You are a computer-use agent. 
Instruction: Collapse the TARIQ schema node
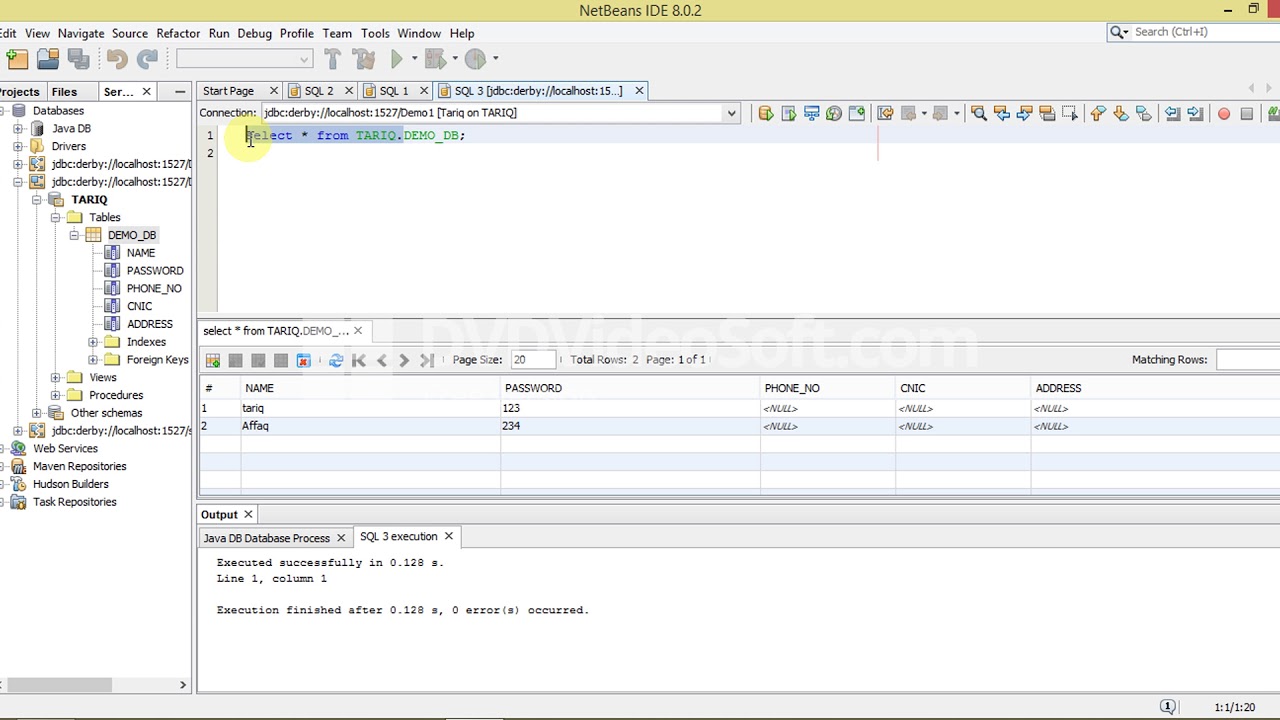pyautogui.click(x=36, y=200)
